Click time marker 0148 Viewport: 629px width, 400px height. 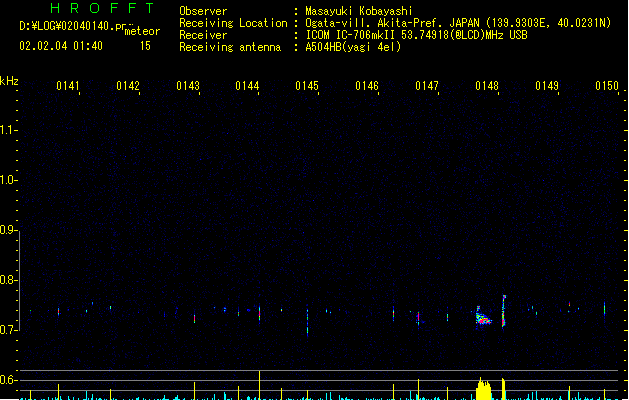pos(487,86)
